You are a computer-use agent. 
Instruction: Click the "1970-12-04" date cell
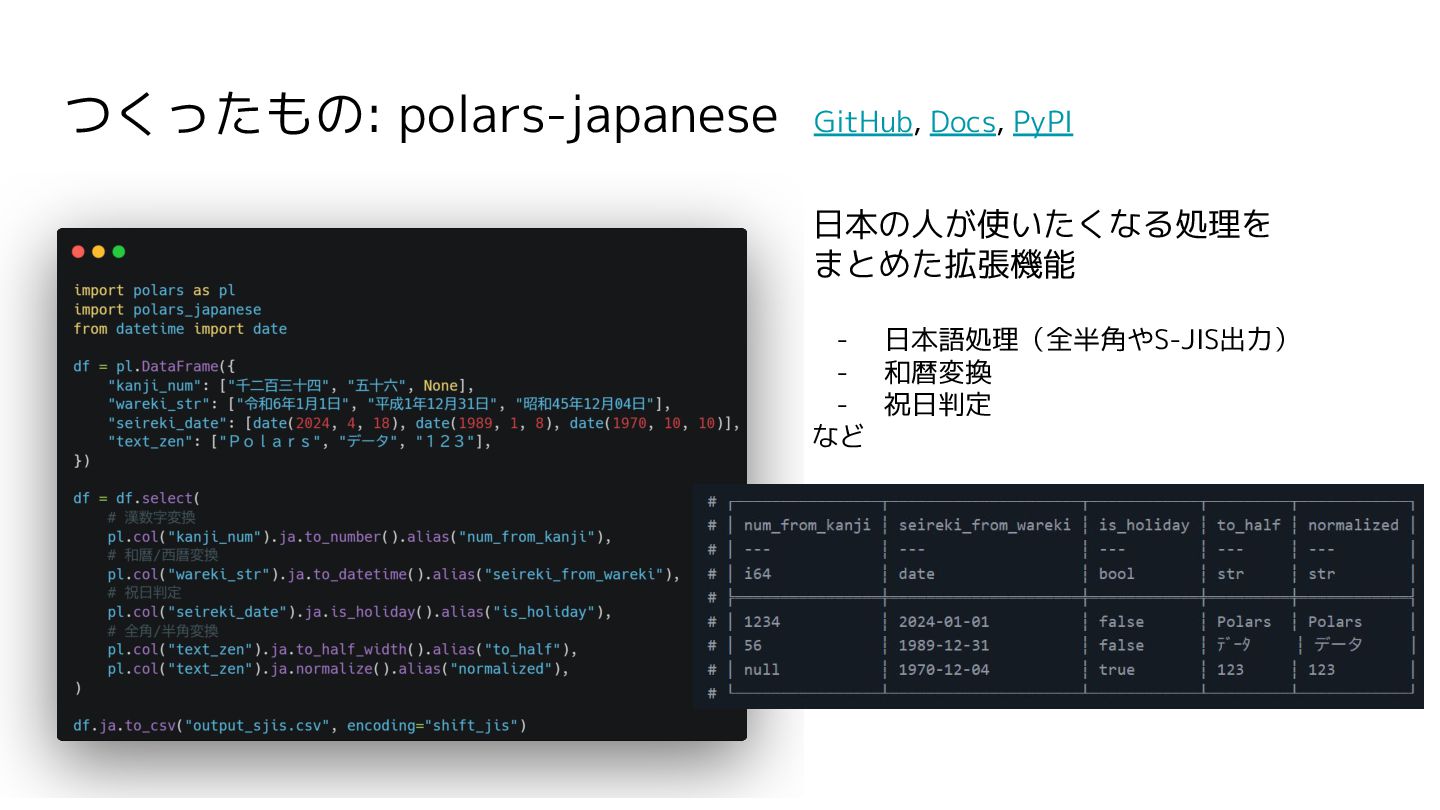[x=943, y=670]
